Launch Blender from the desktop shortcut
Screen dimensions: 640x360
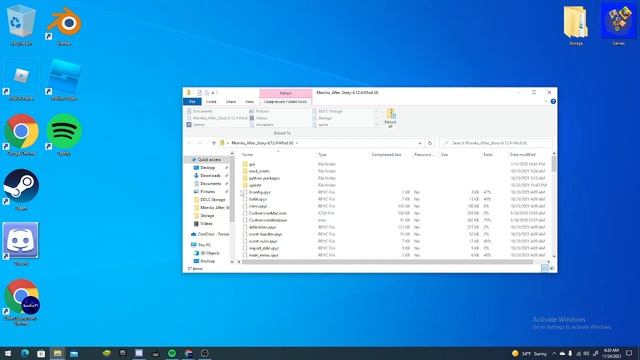(x=64, y=24)
